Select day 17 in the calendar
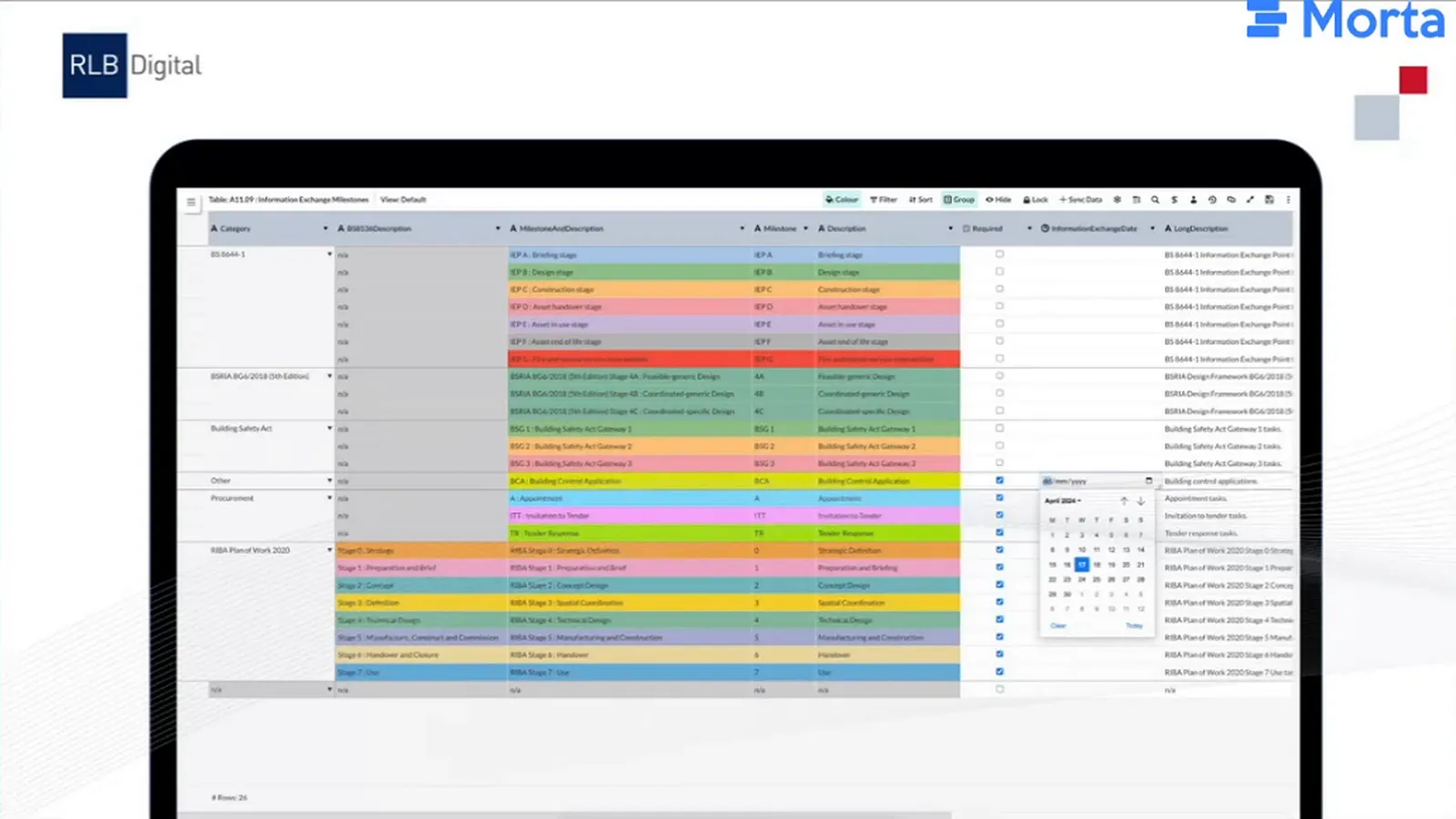Screen dimensions: 1456x819 (x=1082, y=564)
